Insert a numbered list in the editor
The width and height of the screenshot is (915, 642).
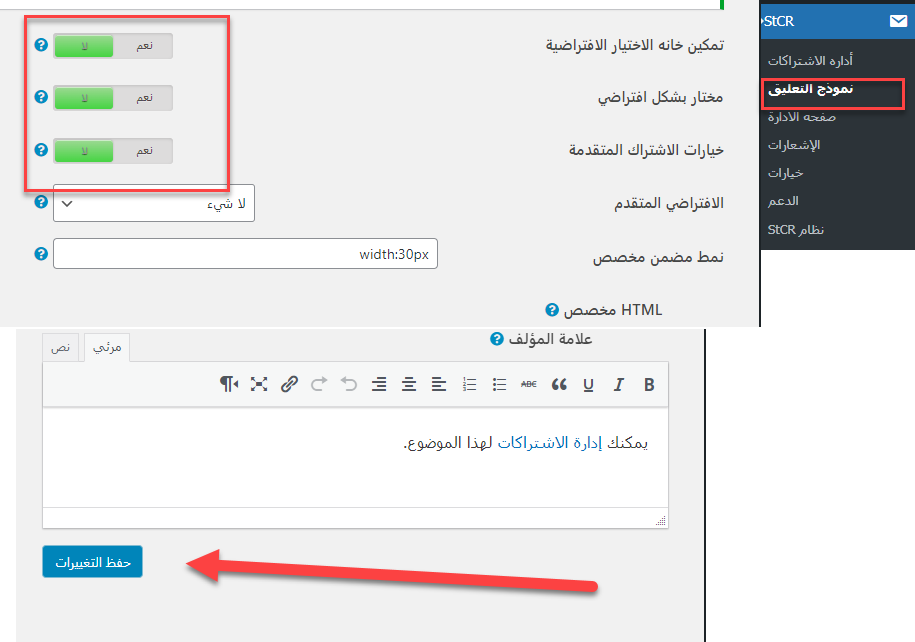pyautogui.click(x=469, y=384)
